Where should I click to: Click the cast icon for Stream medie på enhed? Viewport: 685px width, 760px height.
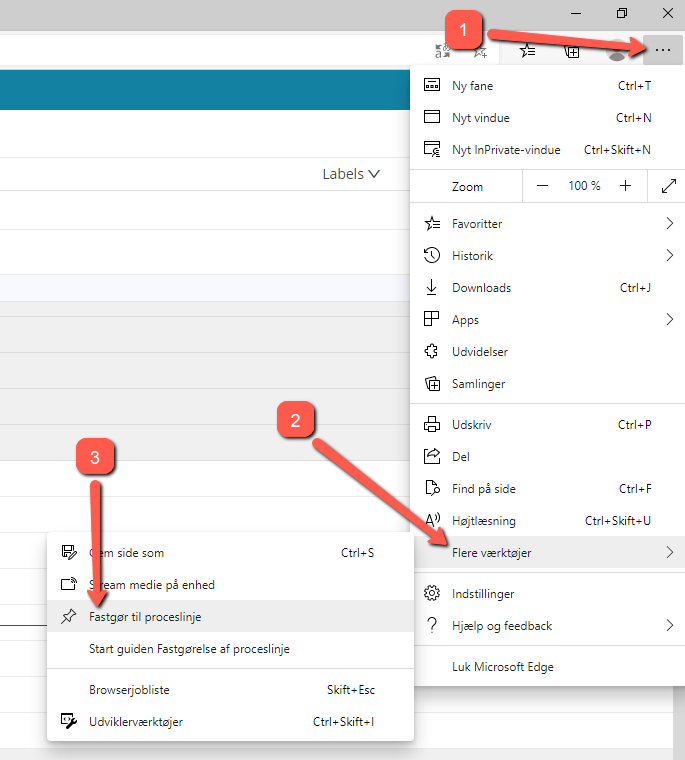coord(69,584)
